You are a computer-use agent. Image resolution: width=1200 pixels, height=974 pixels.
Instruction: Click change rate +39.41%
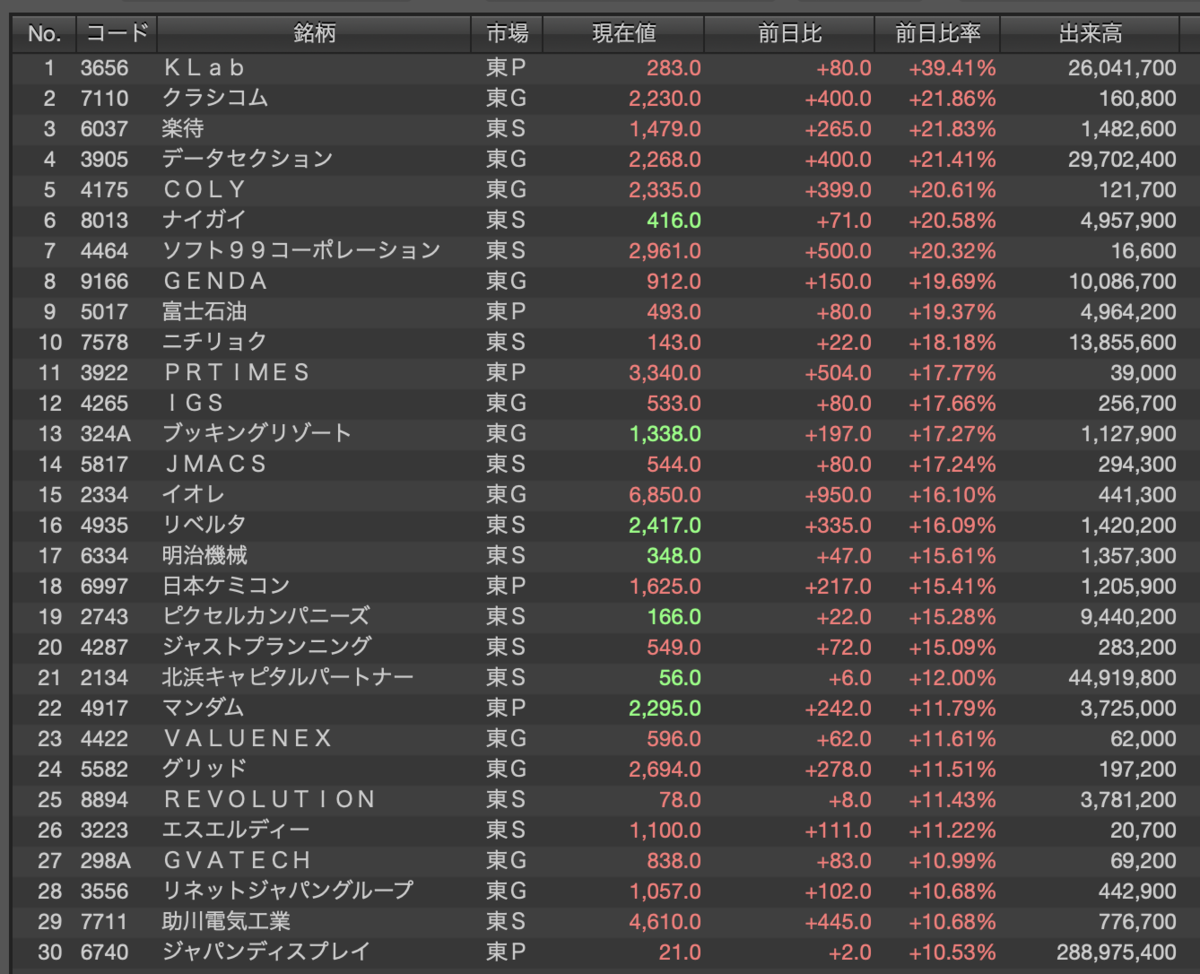(953, 68)
